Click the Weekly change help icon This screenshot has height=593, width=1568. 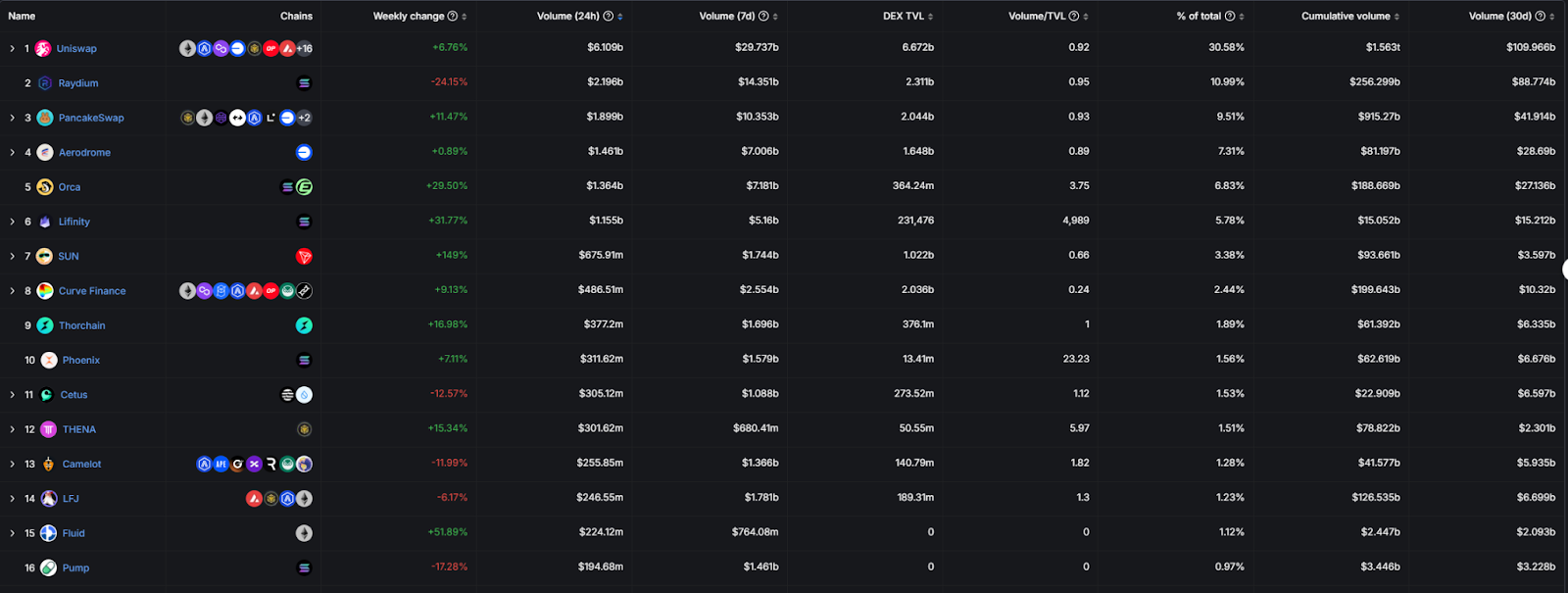tap(452, 16)
